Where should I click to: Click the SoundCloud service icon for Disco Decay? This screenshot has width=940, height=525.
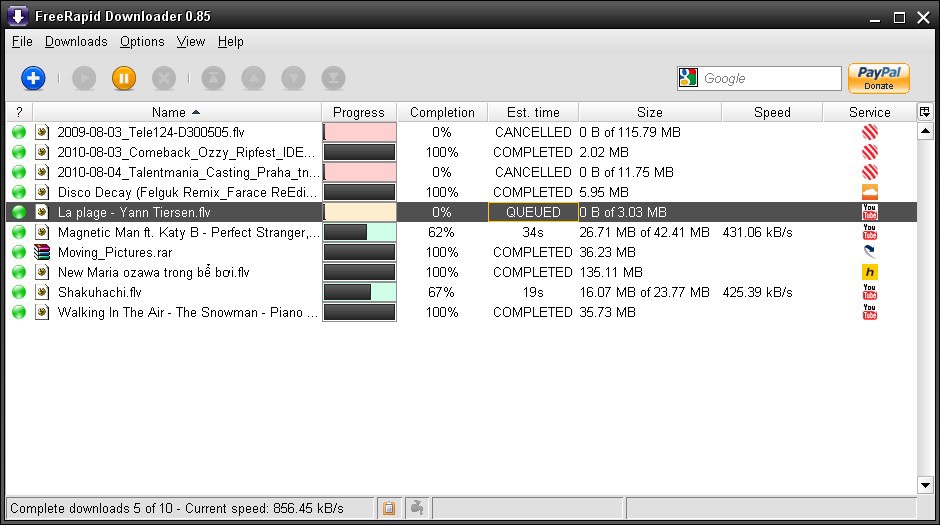click(869, 192)
